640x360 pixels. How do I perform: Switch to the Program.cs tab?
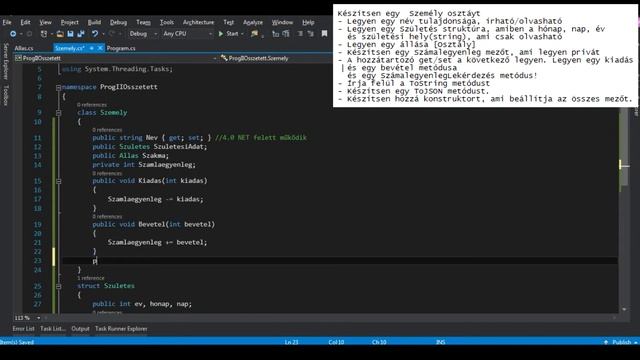click(121, 48)
